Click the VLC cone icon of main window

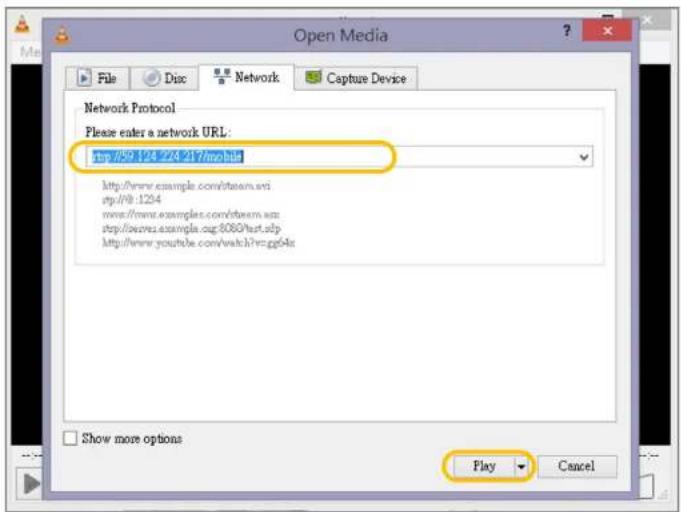pyautogui.click(x=22, y=24)
